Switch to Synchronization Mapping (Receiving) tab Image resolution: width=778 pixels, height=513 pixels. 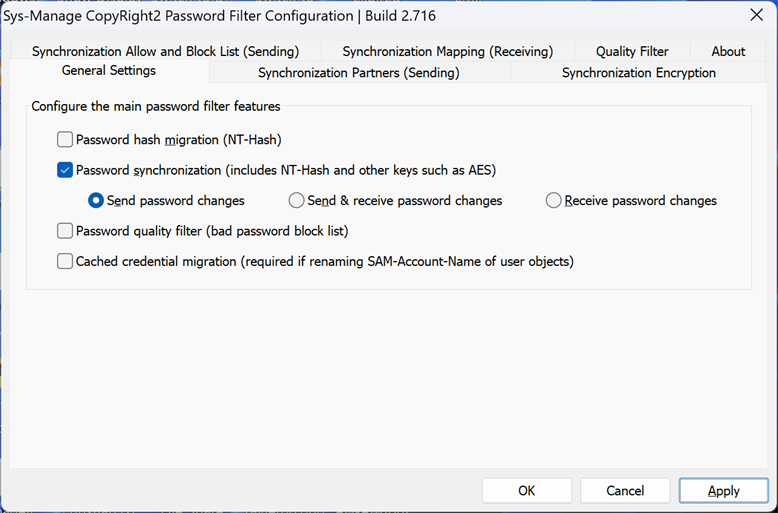point(448,51)
